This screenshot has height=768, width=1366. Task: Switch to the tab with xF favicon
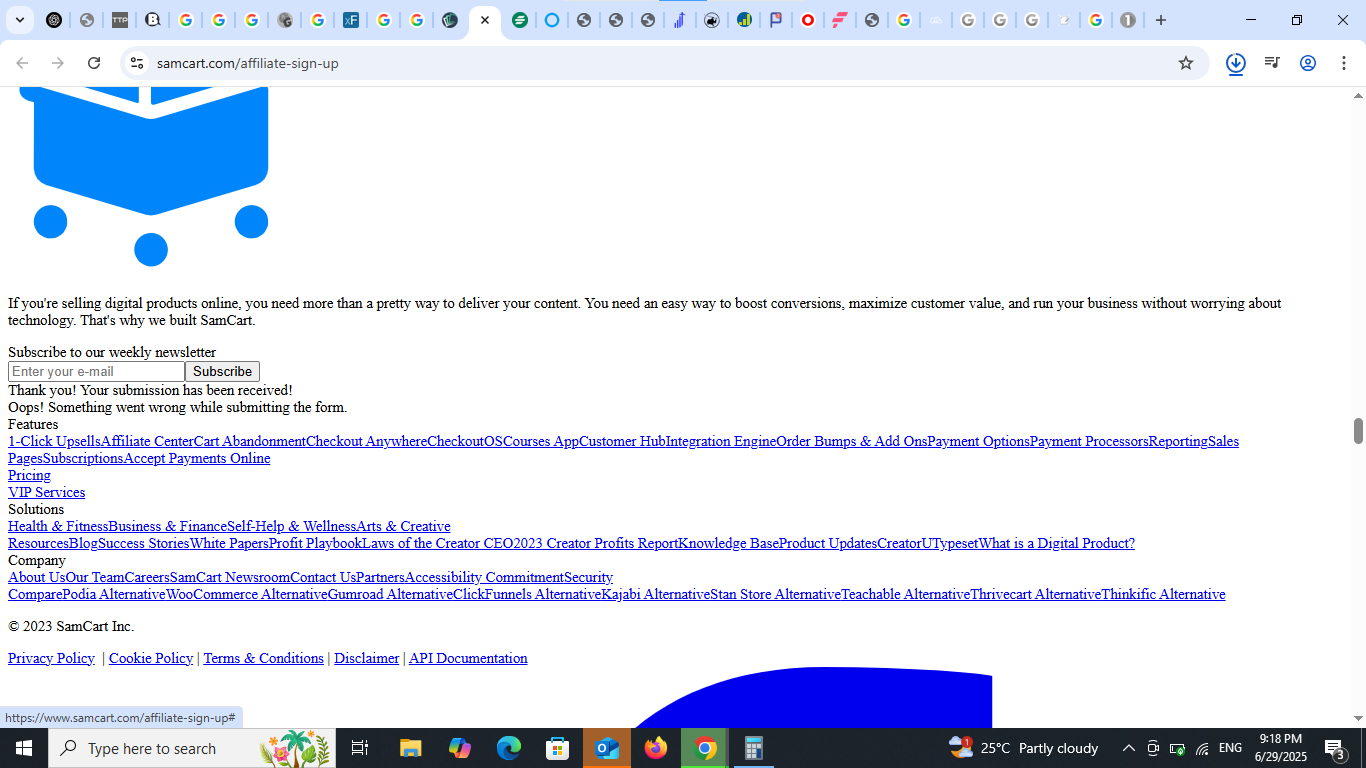(x=351, y=20)
